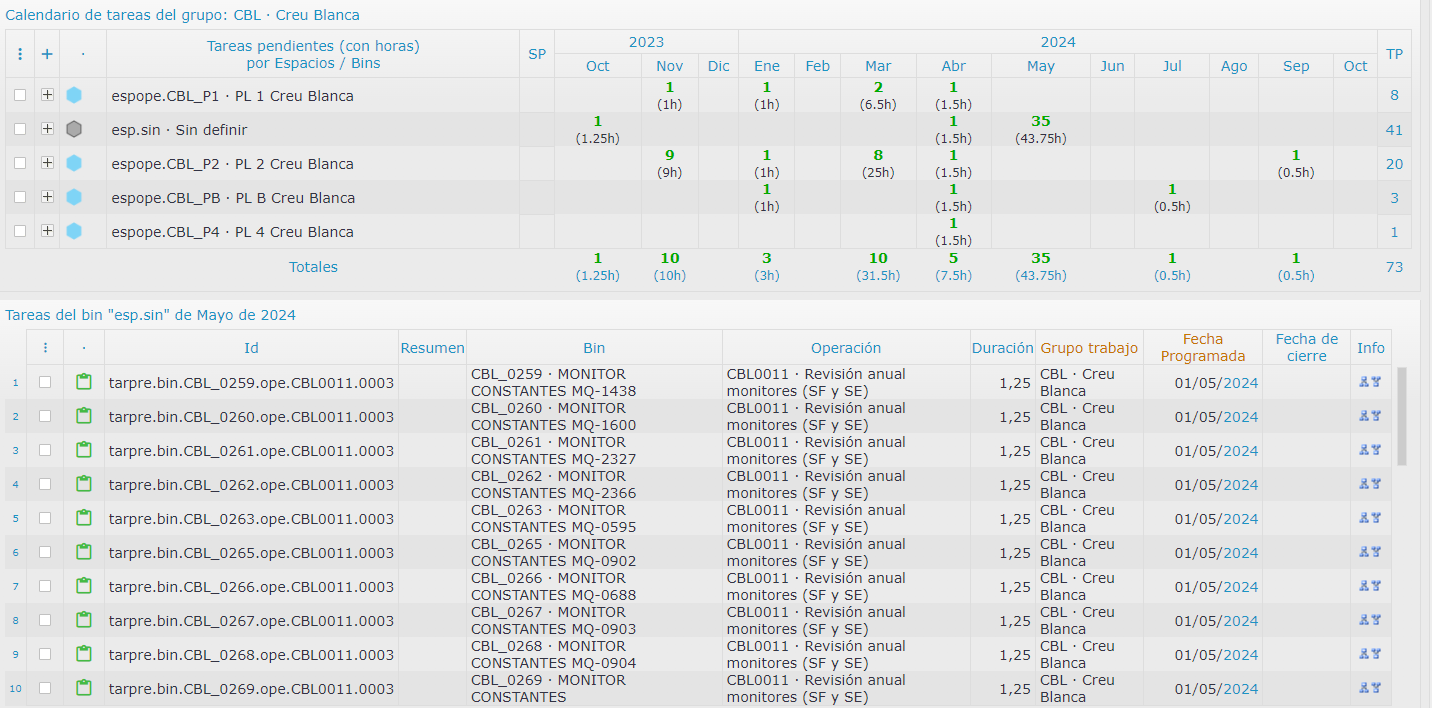Image resolution: width=1432 pixels, height=708 pixels.
Task: Click the gray hexagon icon for esp.sin
Action: tap(74, 130)
